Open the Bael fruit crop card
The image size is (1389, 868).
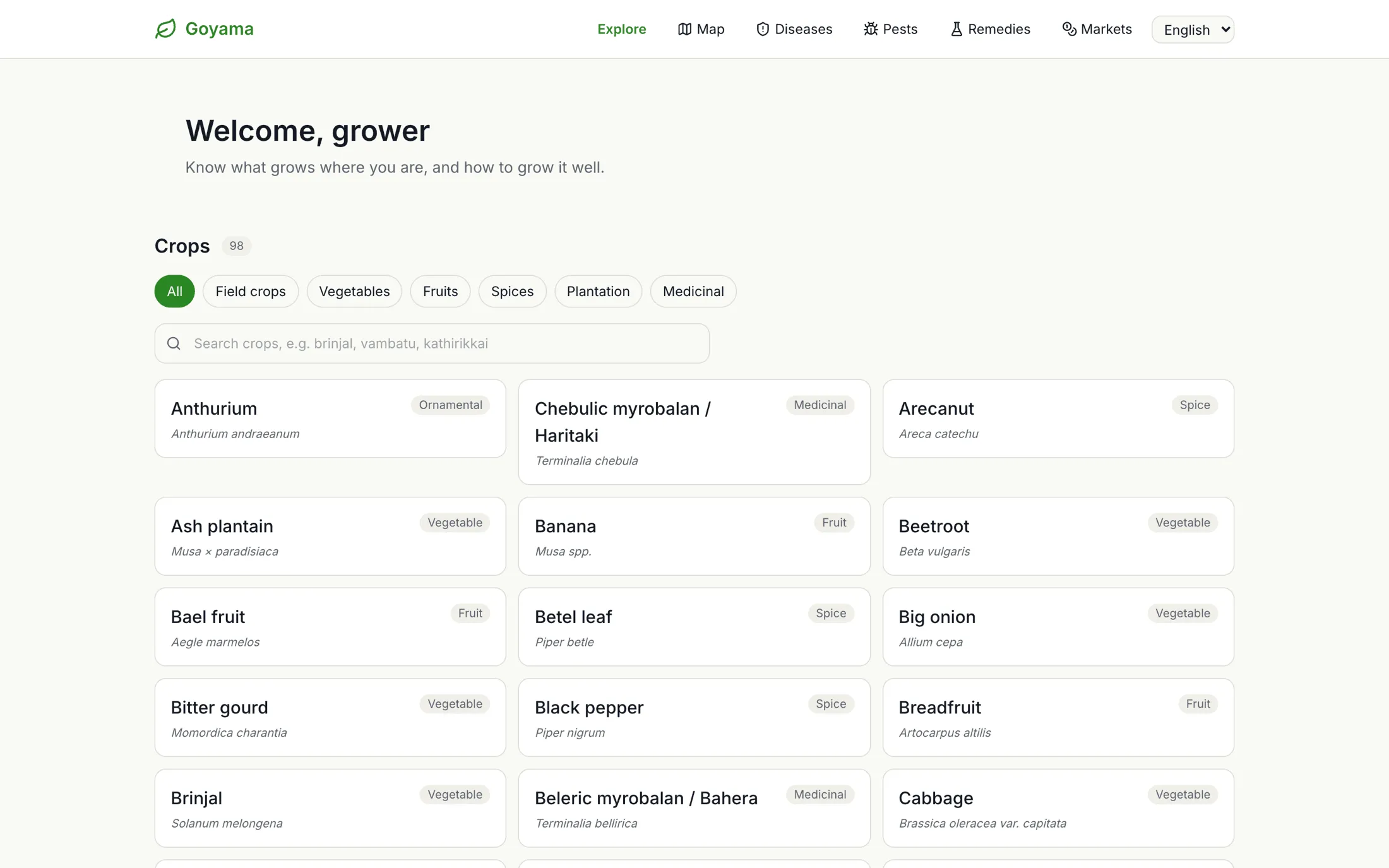(330, 627)
